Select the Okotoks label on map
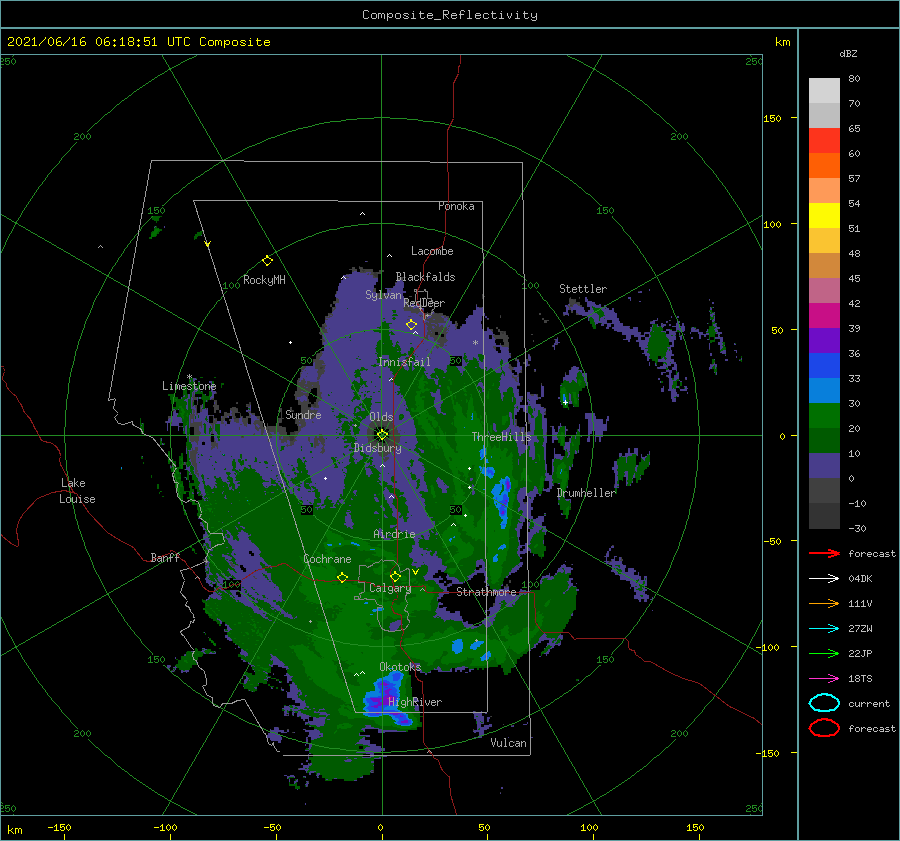 pos(400,666)
